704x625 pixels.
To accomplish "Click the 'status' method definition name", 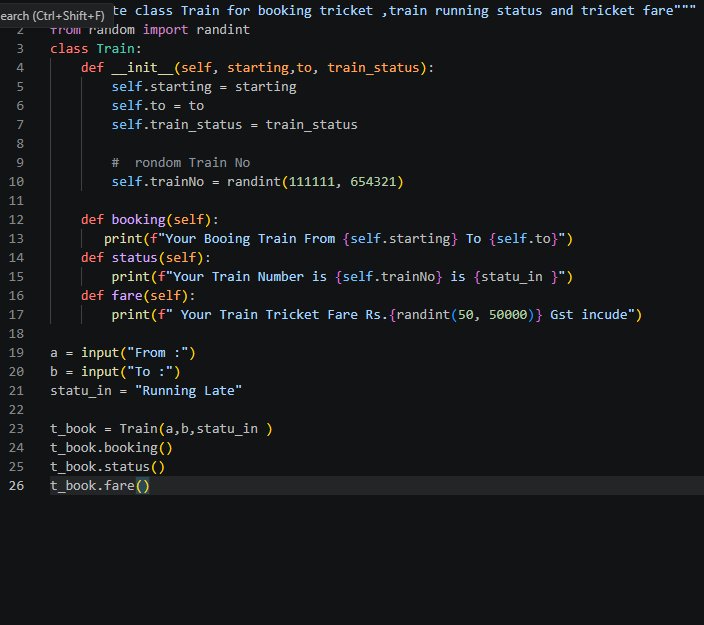I will click(x=134, y=258).
